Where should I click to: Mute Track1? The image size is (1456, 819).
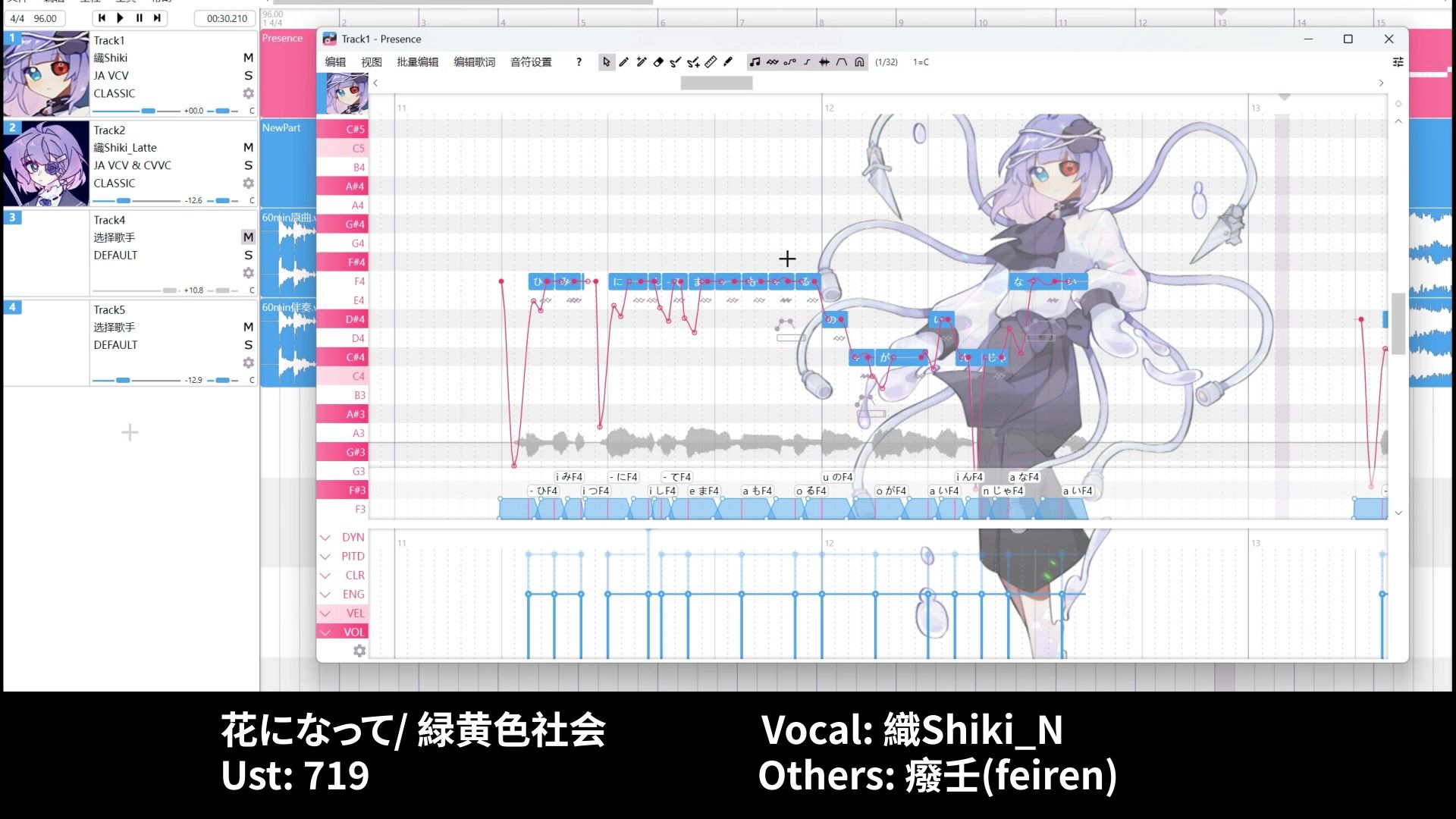point(248,58)
